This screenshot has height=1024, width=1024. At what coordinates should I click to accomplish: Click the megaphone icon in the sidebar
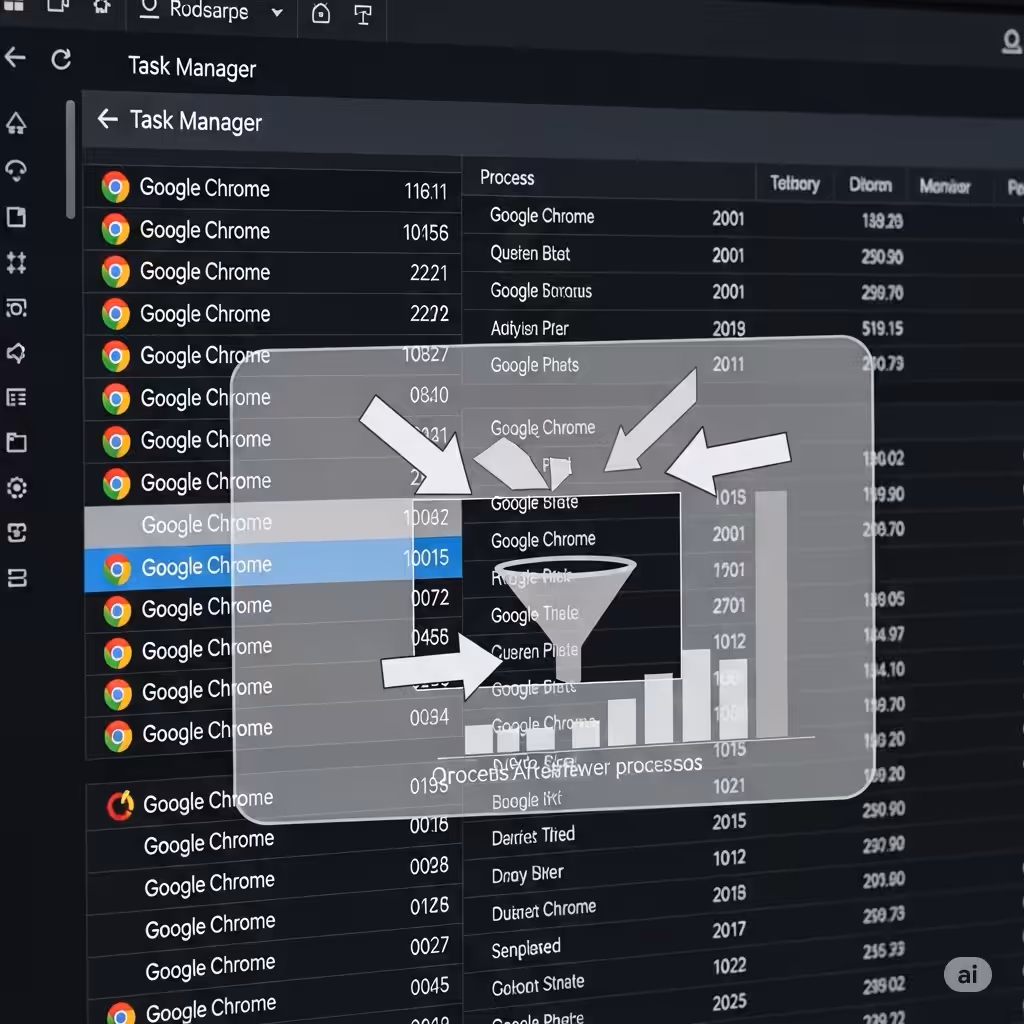coord(16,353)
